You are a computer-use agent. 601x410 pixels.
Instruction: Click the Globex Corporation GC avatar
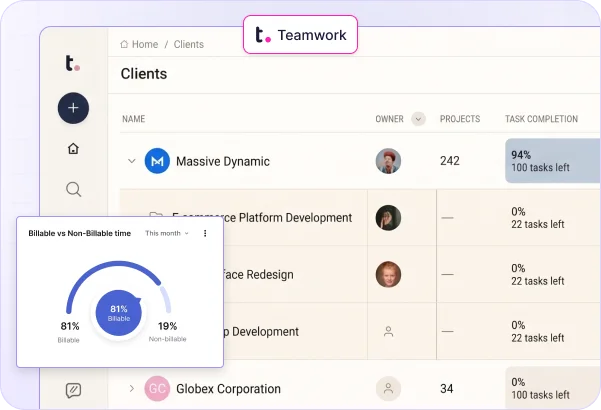click(157, 389)
